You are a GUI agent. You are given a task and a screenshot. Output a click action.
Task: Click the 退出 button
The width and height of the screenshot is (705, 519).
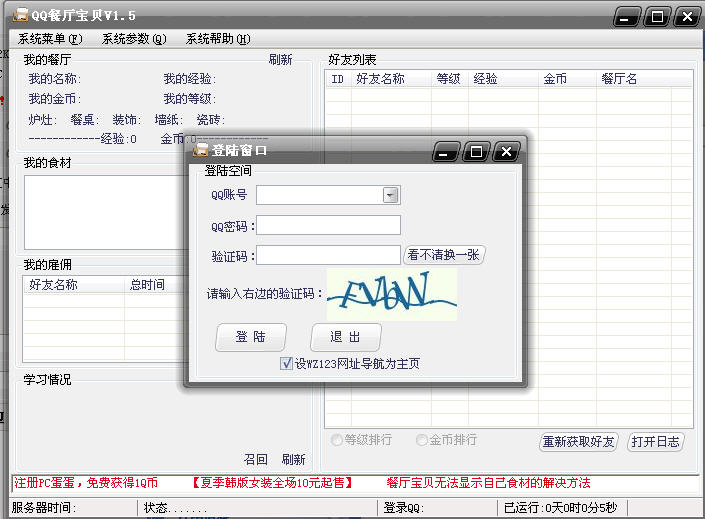click(x=346, y=337)
